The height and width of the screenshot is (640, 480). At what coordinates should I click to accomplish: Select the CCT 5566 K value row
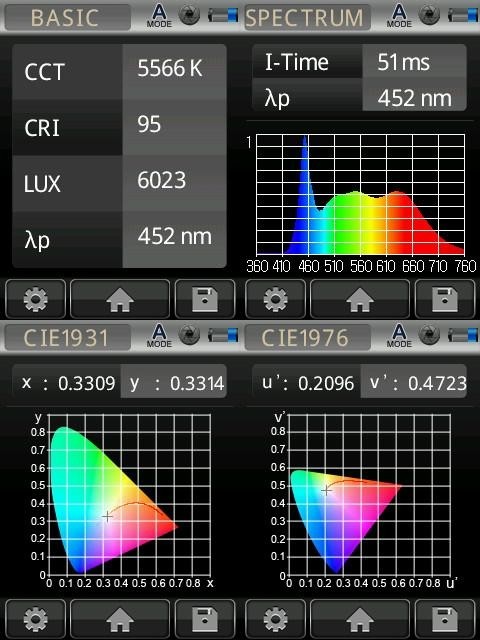pos(119,72)
